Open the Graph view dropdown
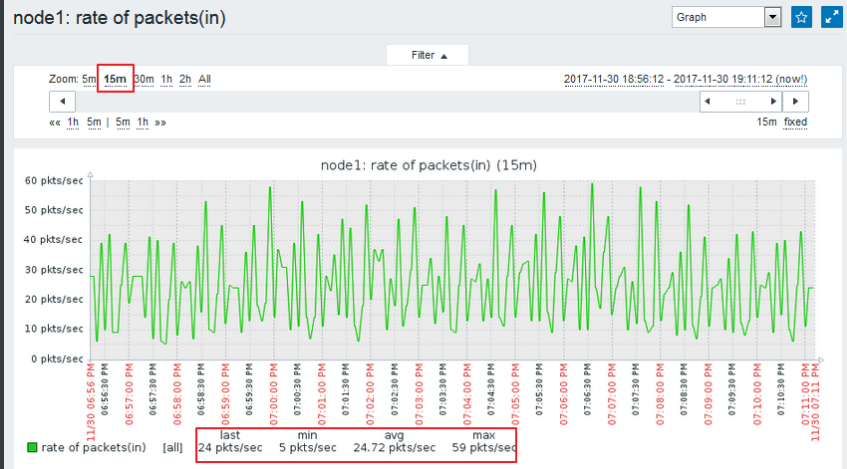Image resolution: width=847 pixels, height=469 pixels. 726,17
